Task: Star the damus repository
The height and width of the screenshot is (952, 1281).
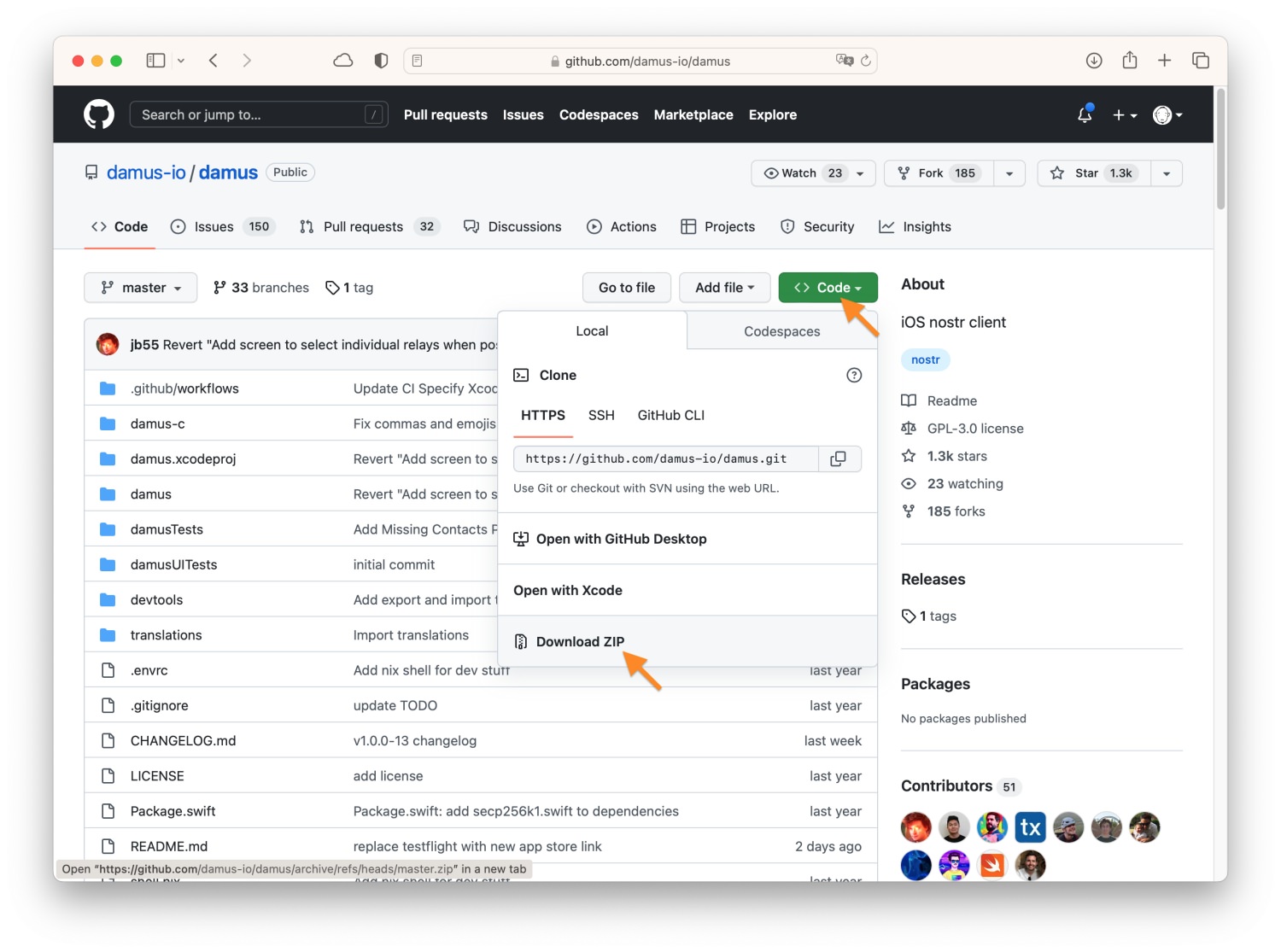Action: (1094, 173)
